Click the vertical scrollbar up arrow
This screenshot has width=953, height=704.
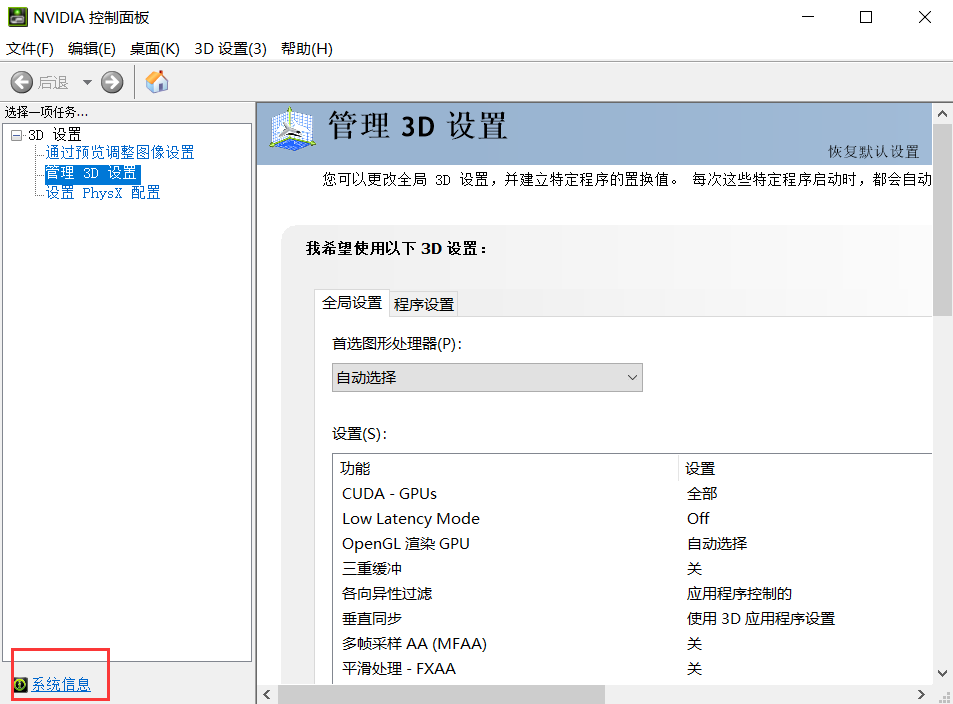click(x=942, y=114)
